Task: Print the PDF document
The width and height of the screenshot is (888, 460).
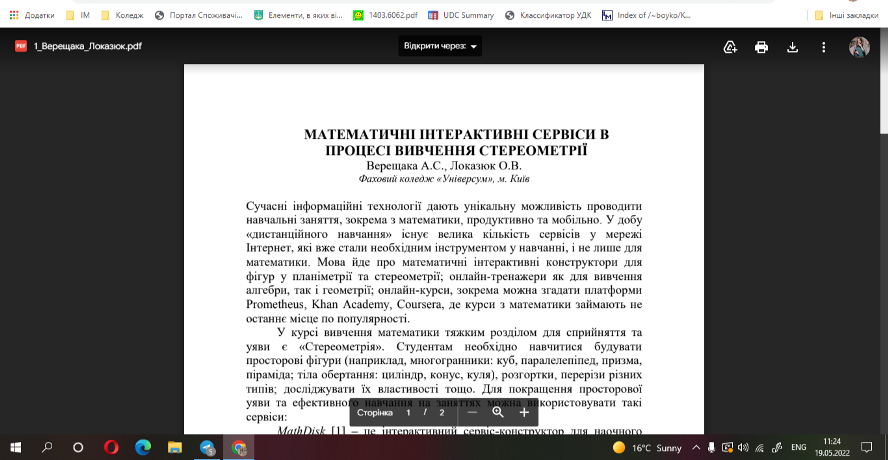Action: point(761,47)
